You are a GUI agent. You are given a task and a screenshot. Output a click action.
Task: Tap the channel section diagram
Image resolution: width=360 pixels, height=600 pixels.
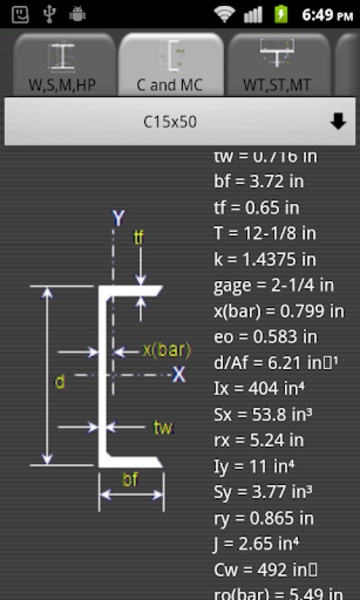click(109, 362)
